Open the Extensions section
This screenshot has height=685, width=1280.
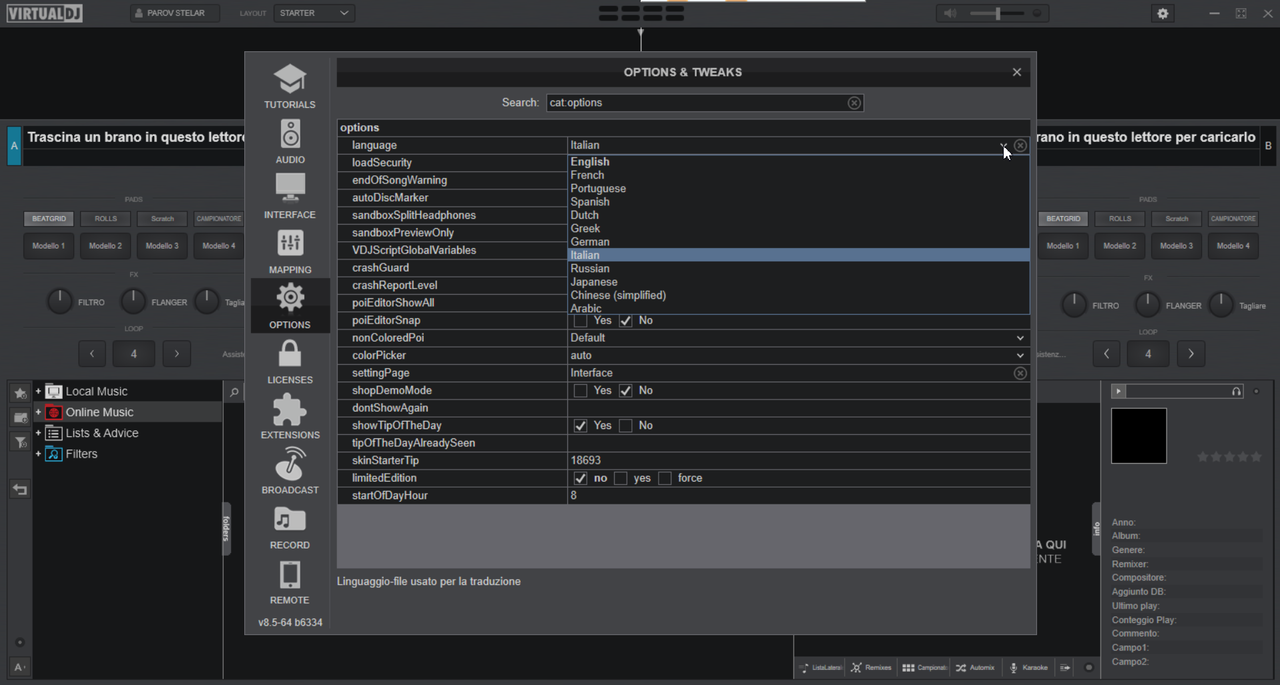[290, 417]
